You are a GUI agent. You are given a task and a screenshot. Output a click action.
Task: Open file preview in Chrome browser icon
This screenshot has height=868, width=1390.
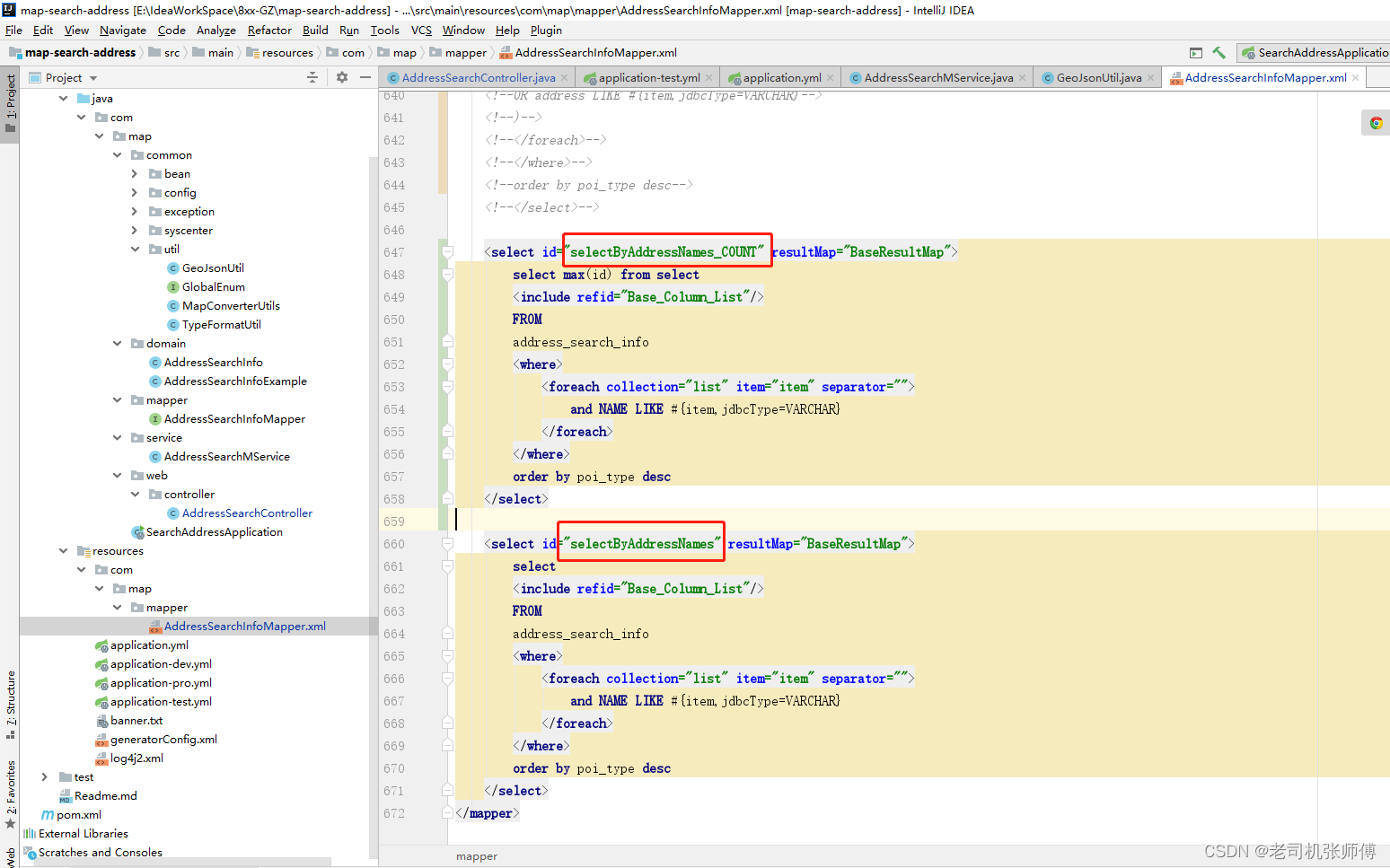(x=1375, y=122)
